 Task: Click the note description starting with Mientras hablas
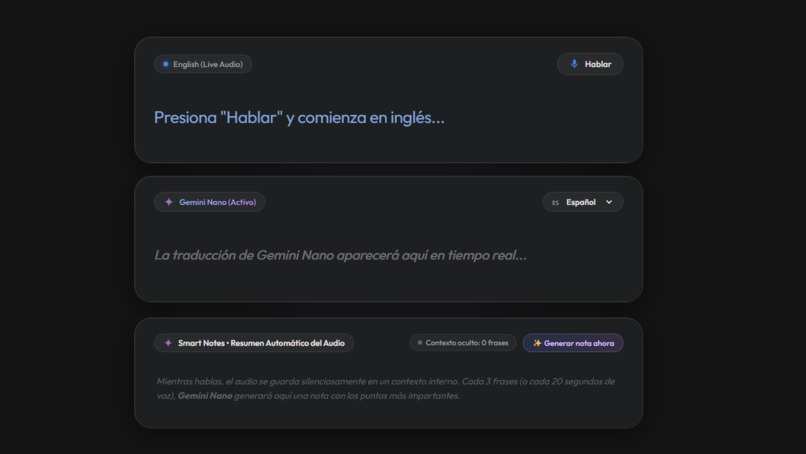[x=386, y=388]
